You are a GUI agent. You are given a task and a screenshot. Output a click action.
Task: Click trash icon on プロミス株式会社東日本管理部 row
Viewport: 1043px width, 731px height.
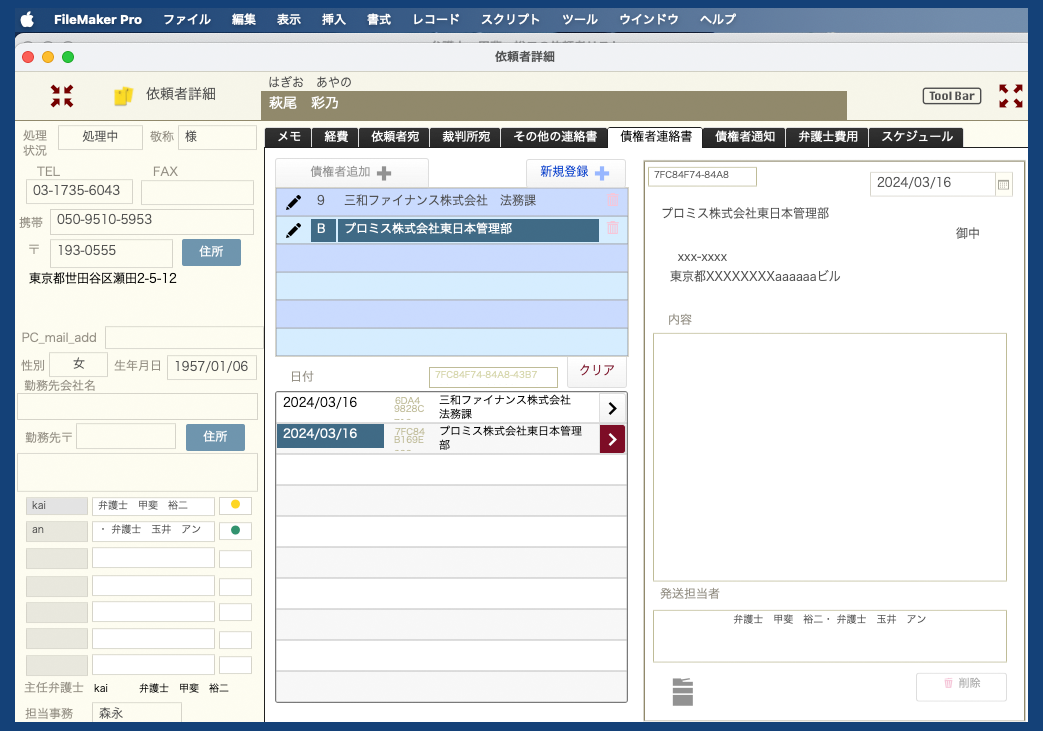point(613,229)
